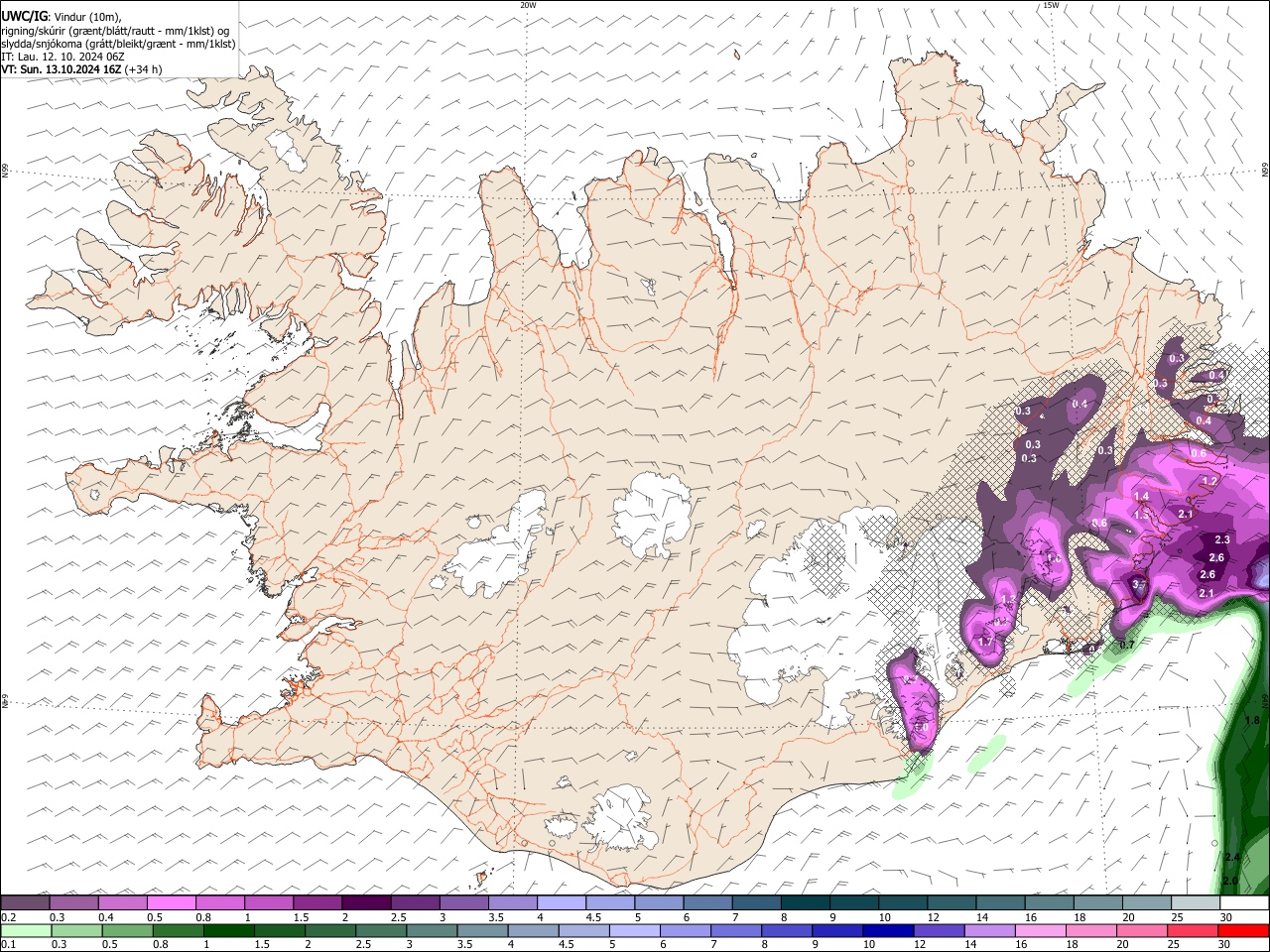Click the 14 label under the purple scale
The height and width of the screenshot is (952, 1270).
(x=982, y=917)
